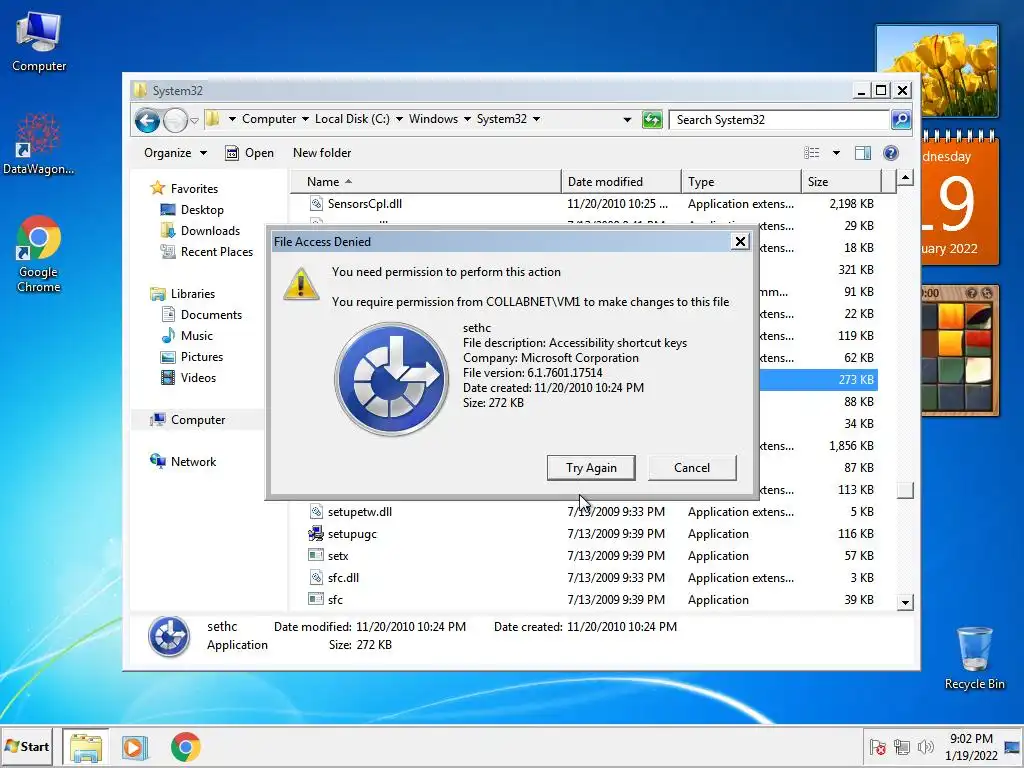Click the sethc accessibility icon in the dialog

pyautogui.click(x=391, y=379)
